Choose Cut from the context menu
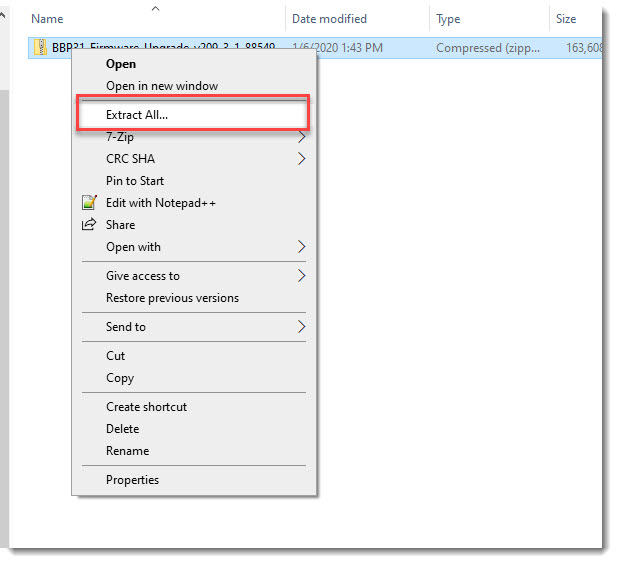This screenshot has width=617, height=563. 116,356
